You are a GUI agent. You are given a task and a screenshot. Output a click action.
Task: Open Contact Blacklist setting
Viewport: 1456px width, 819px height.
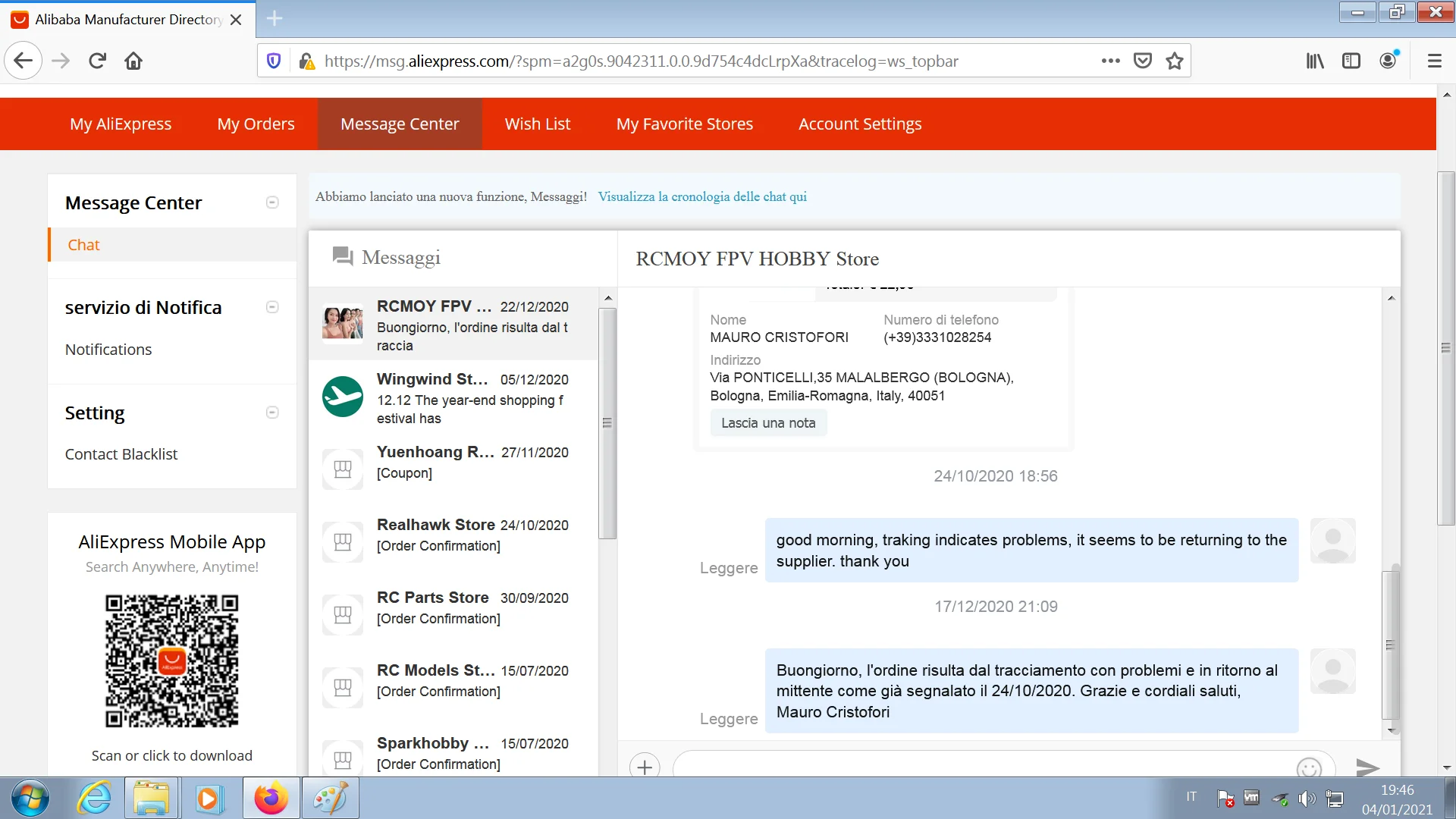(121, 454)
